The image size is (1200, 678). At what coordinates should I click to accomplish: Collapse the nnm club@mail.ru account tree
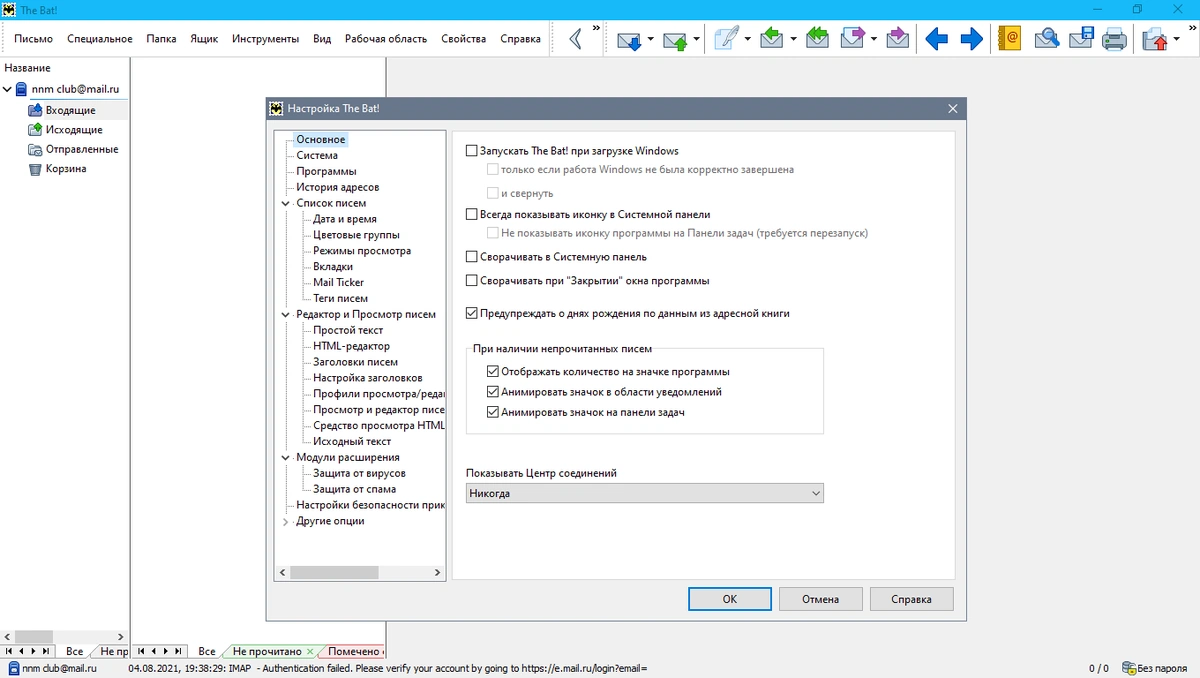click(x=8, y=89)
